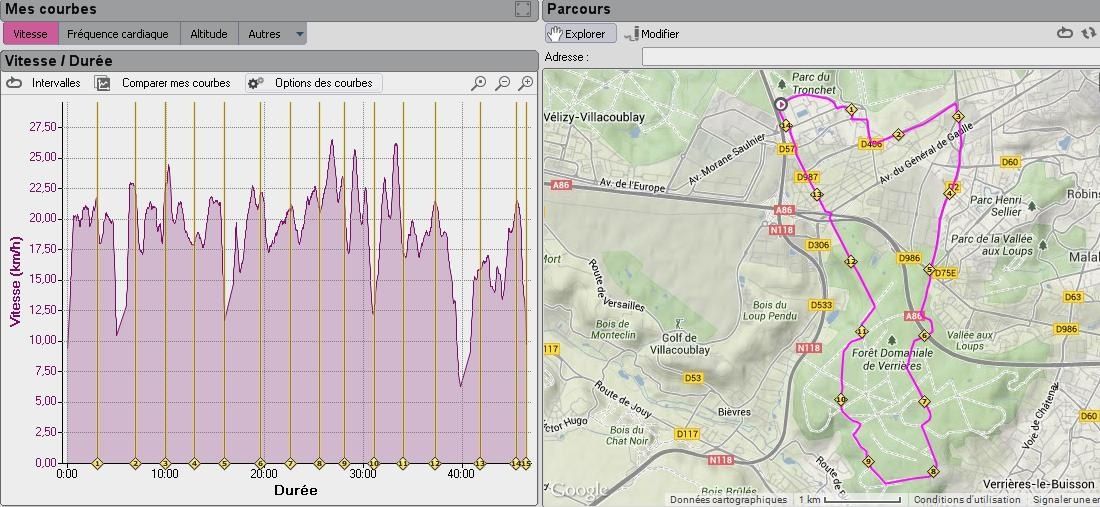The width and height of the screenshot is (1100, 507).
Task: Open the Fréquence cardiaque tab
Action: pos(117,34)
